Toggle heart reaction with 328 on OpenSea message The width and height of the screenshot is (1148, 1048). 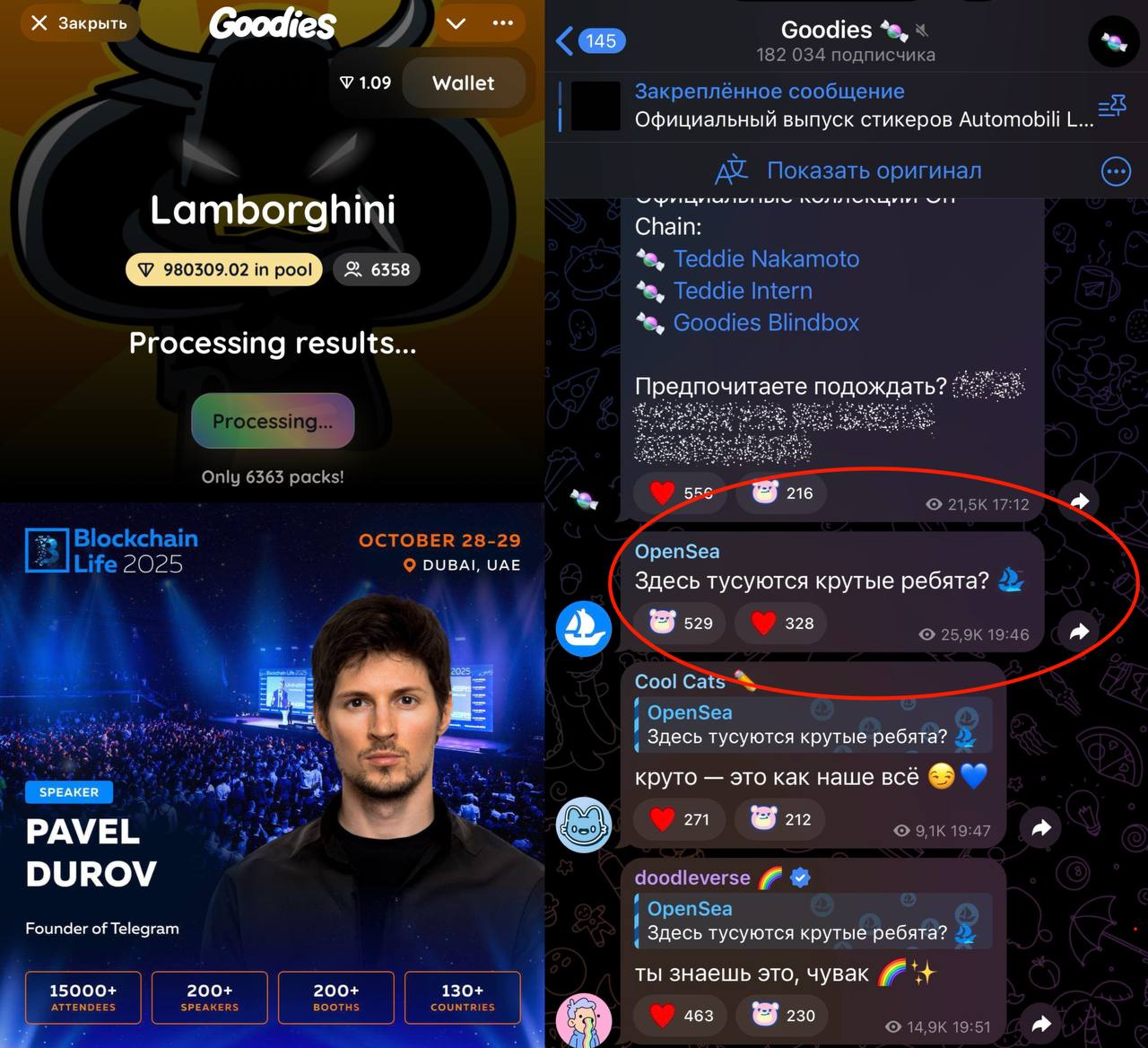pyautogui.click(x=783, y=623)
